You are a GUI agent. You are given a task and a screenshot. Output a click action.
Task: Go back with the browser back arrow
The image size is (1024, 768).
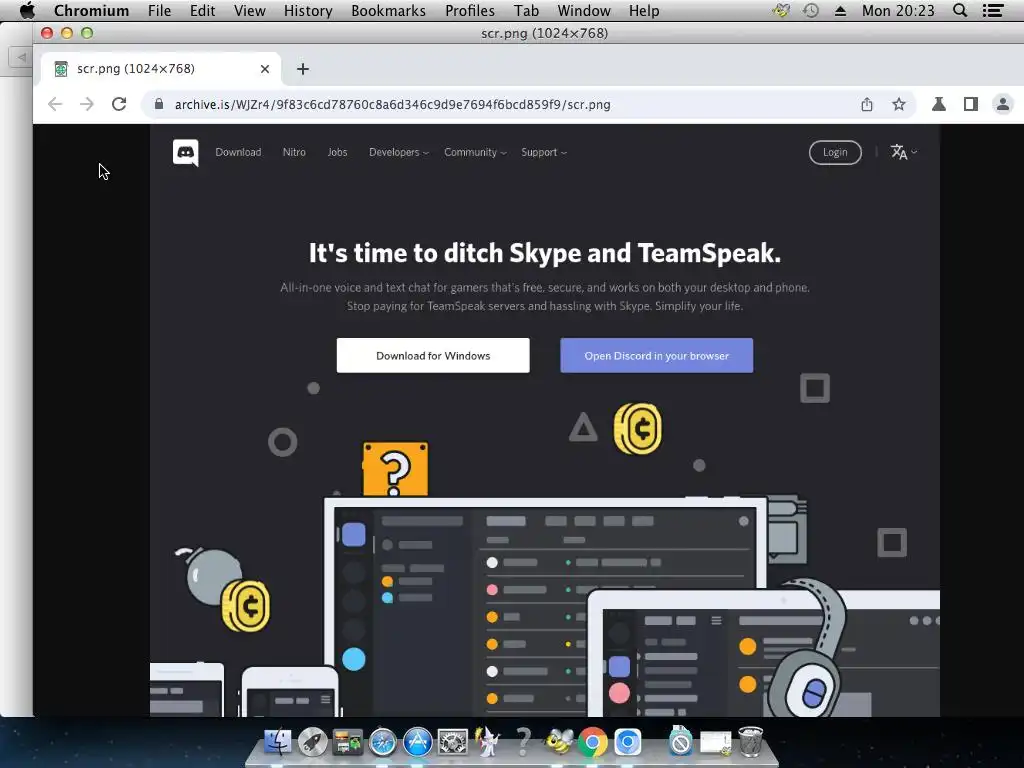tap(55, 104)
